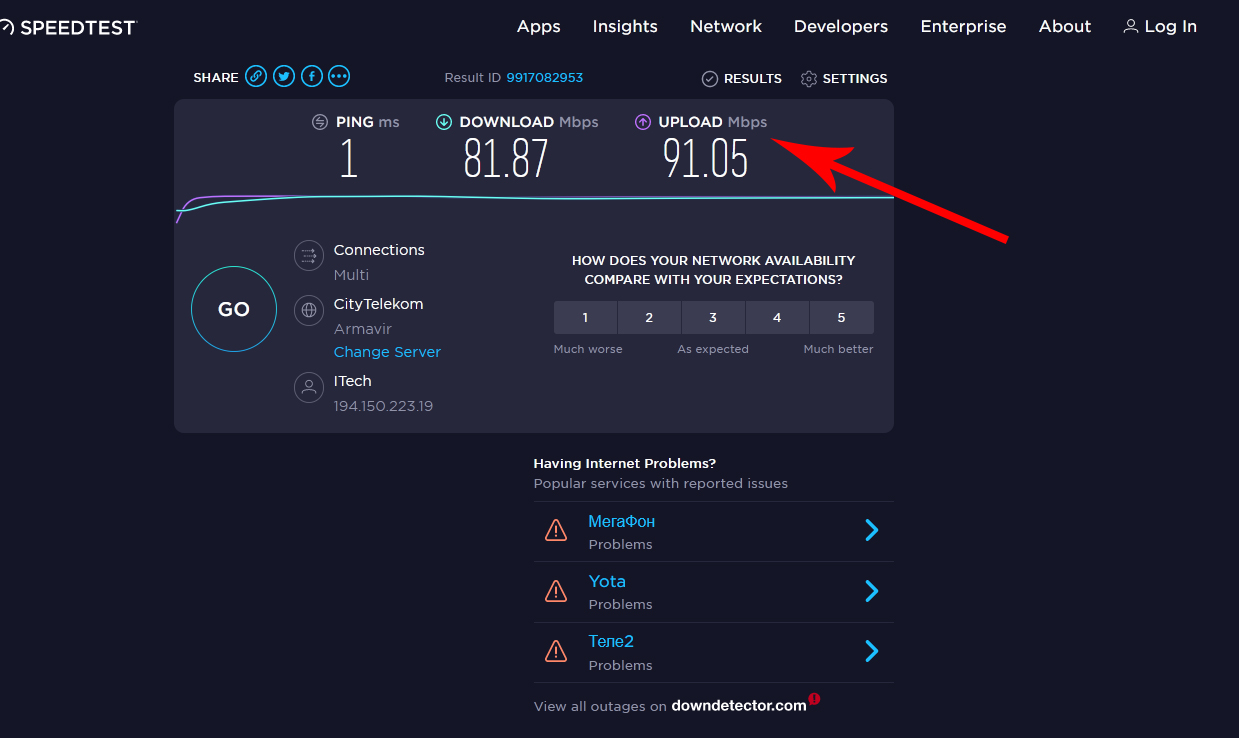Click the ITech provider name
Screen dimensions: 1239x738
353,381
